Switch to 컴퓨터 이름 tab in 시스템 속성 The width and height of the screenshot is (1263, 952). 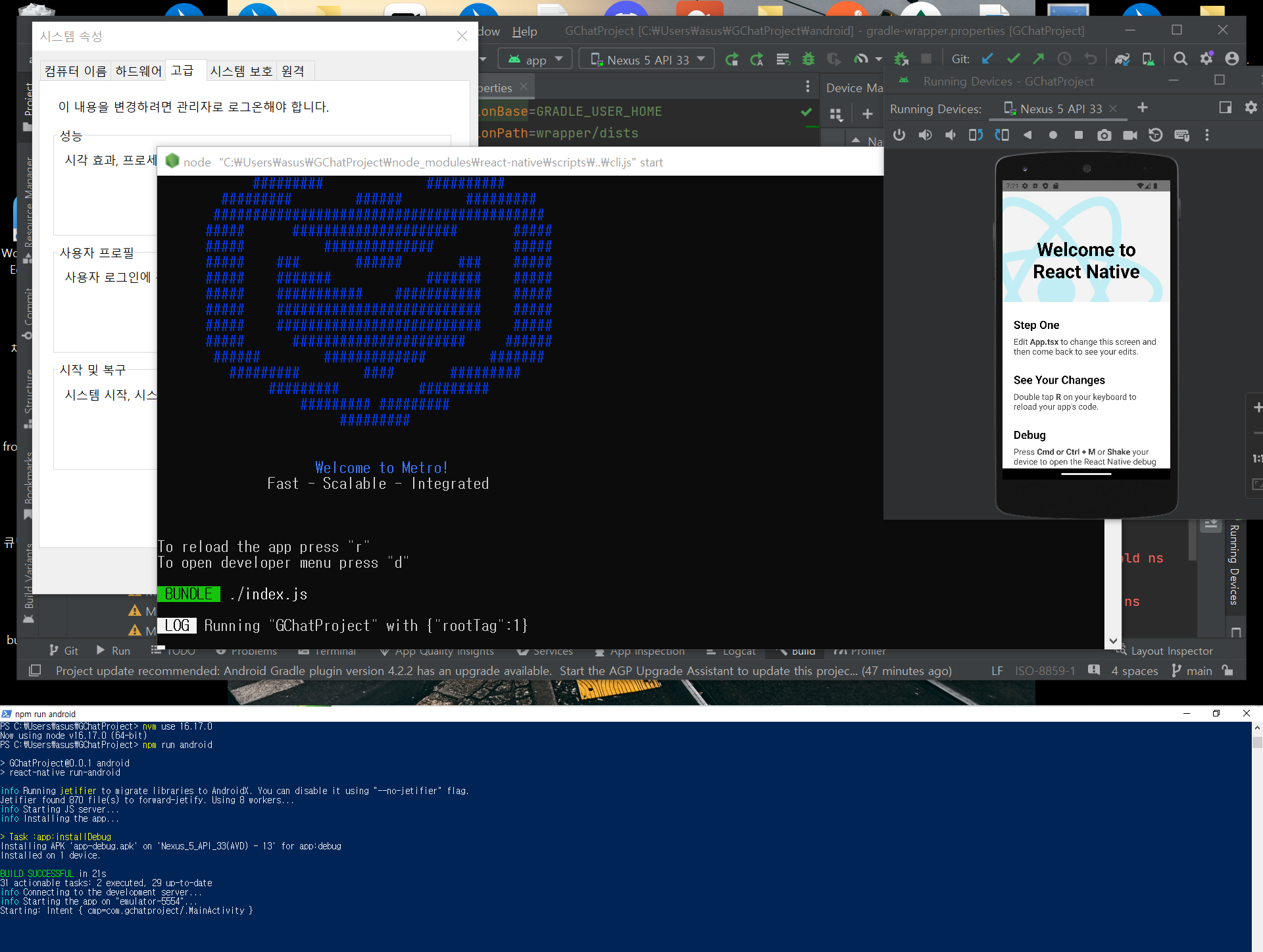(x=75, y=71)
